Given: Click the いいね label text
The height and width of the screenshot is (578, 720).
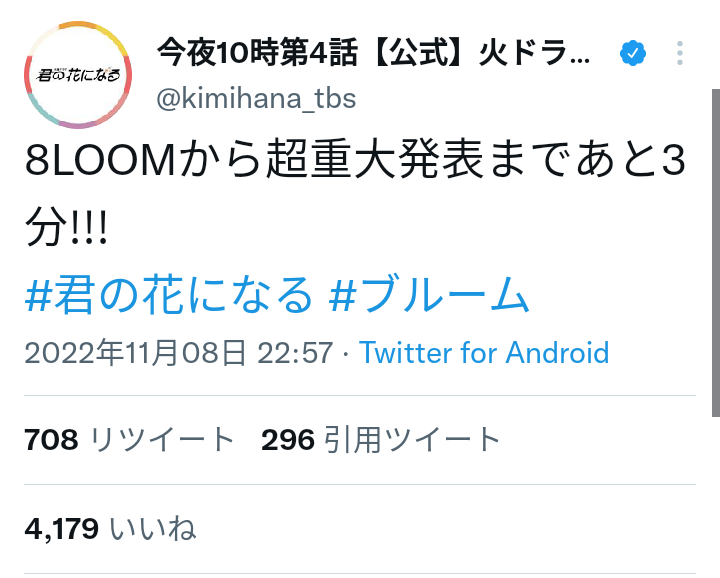Looking at the screenshot, I should point(153,528).
